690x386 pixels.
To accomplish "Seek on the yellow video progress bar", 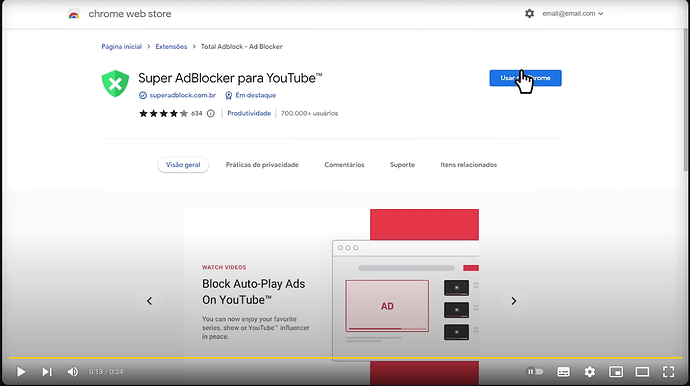I will (345, 358).
